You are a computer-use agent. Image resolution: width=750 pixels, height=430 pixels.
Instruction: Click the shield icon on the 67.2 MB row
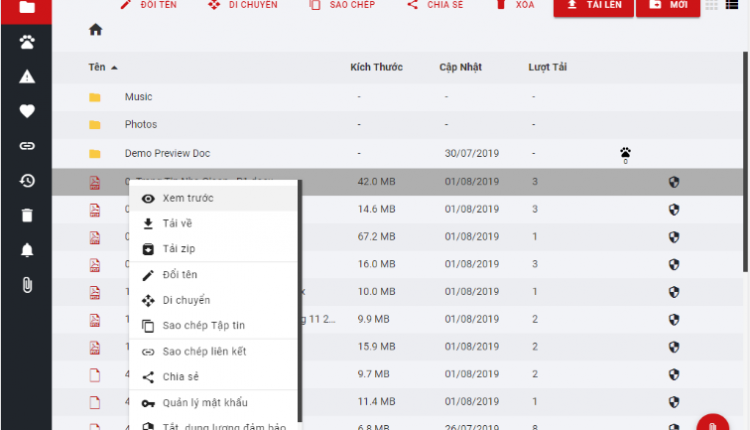674,237
